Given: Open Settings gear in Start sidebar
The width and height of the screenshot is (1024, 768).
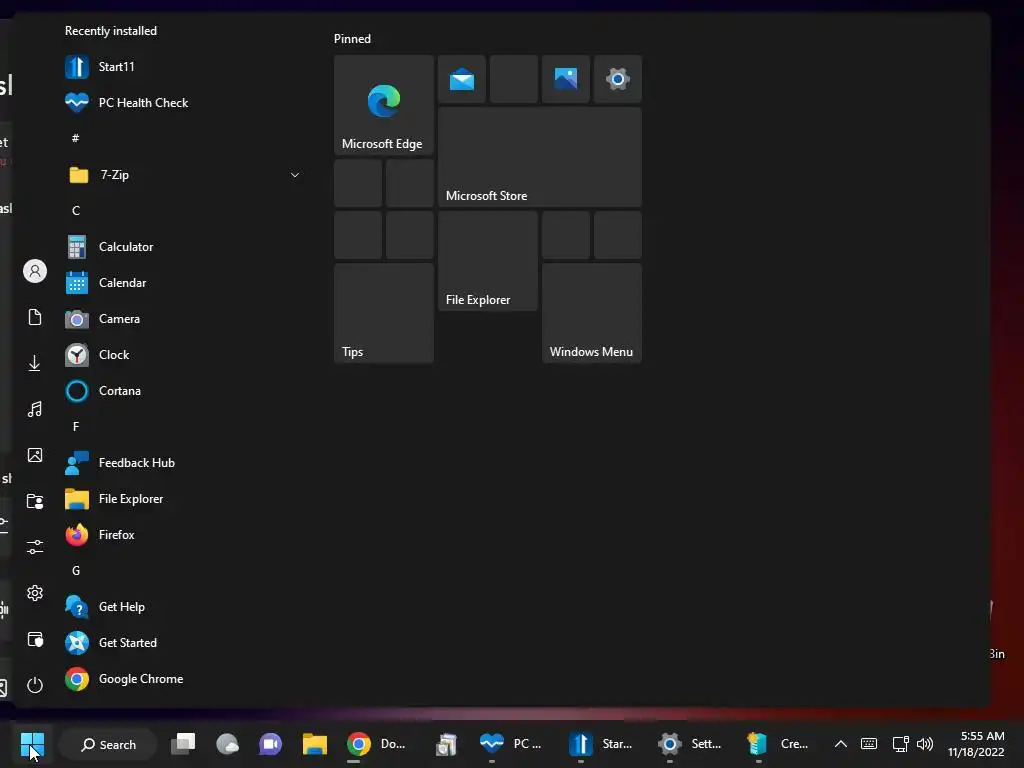Looking at the screenshot, I should (35, 593).
